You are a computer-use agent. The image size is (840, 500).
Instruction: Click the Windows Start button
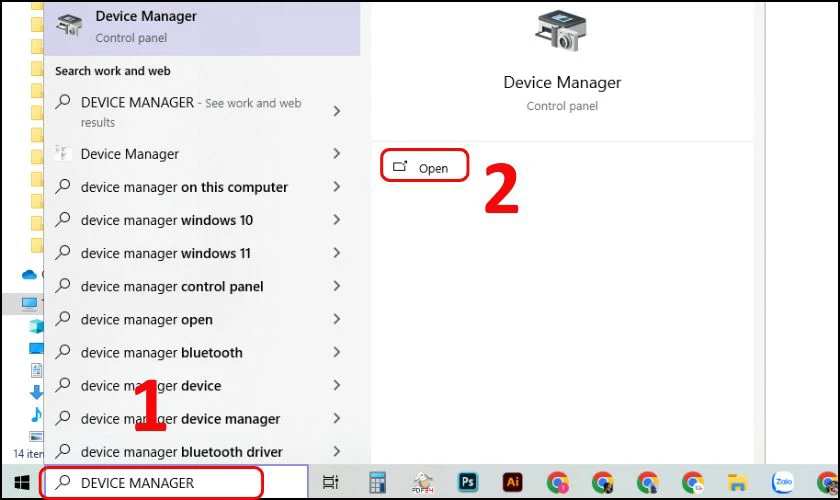(21, 483)
